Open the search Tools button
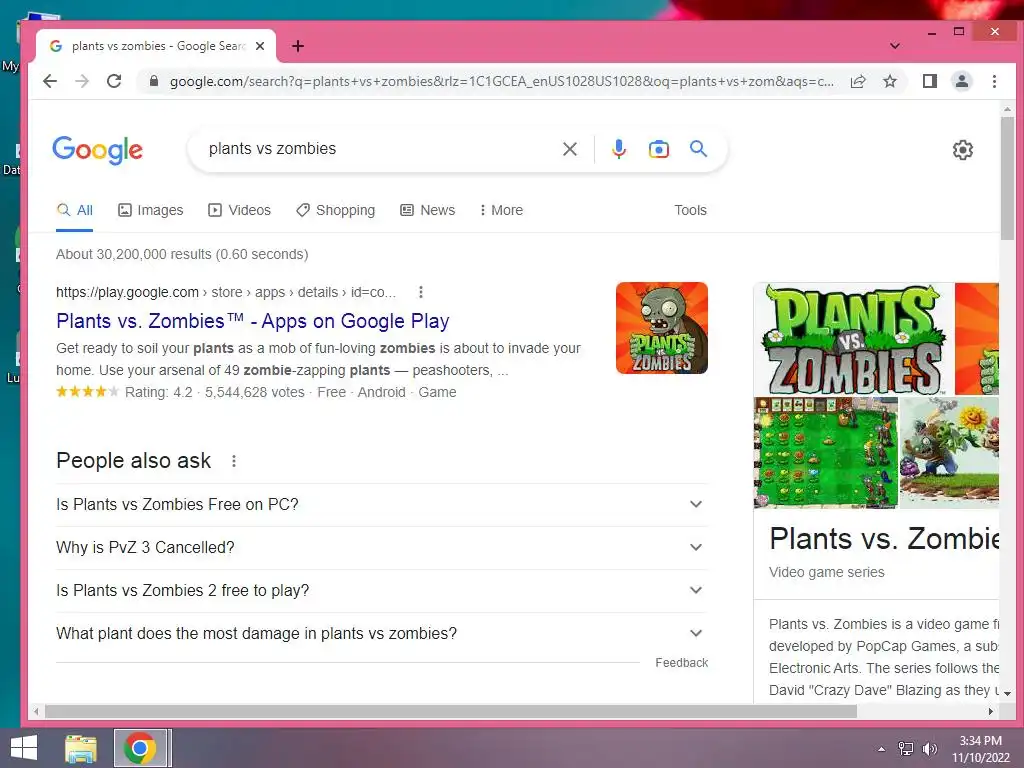The height and width of the screenshot is (768, 1024). 690,210
